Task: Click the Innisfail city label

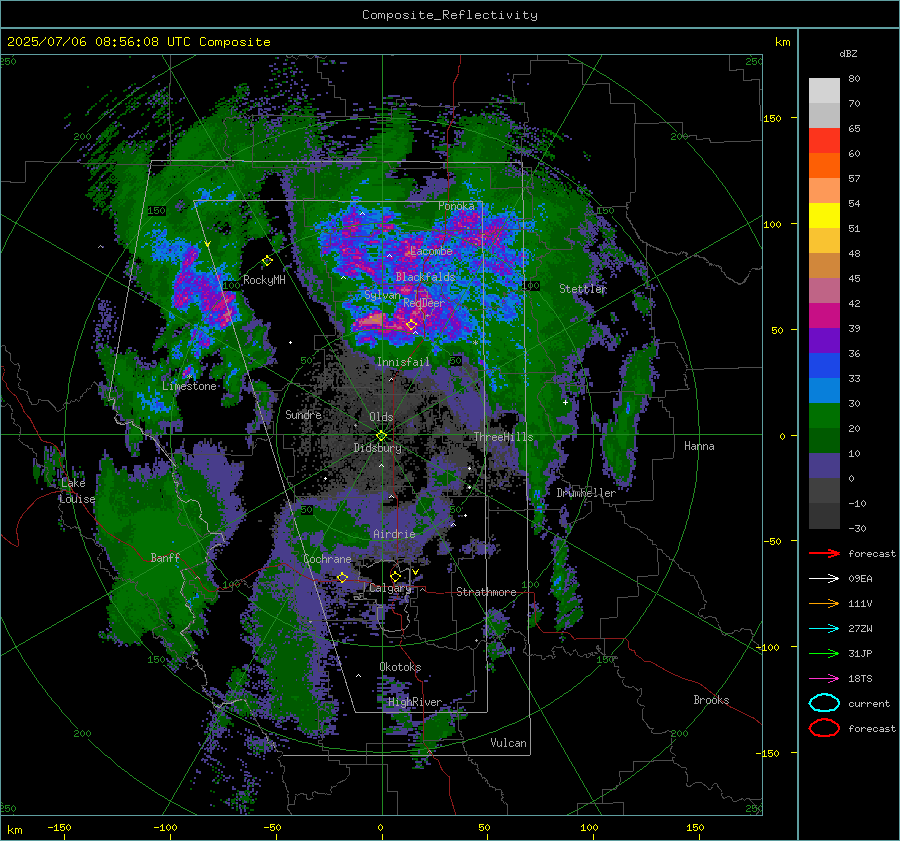Action: [x=403, y=362]
